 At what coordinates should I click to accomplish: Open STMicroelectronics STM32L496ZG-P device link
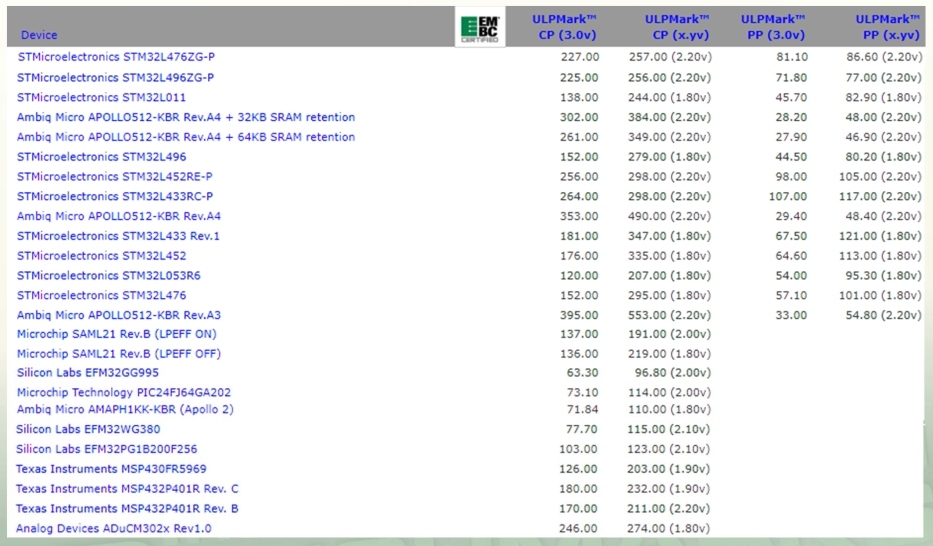point(116,77)
